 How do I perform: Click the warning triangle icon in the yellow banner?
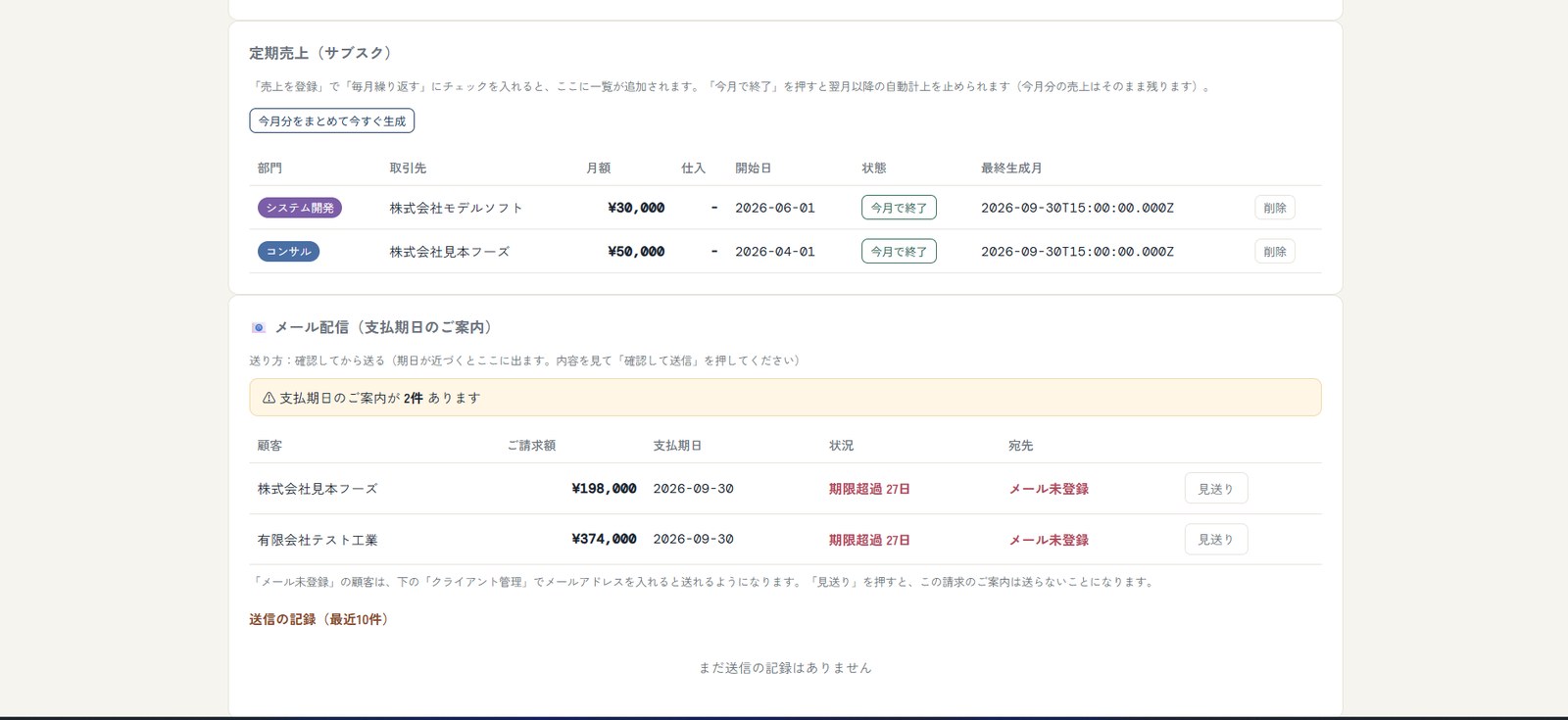point(269,398)
